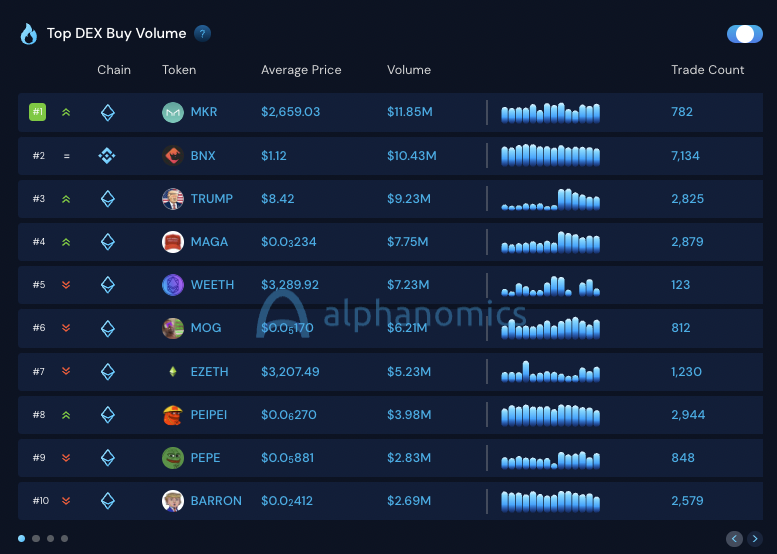Image resolution: width=777 pixels, height=554 pixels.
Task: Click the flame icon beside Top DEX Buy Volume
Action: pyautogui.click(x=29, y=34)
